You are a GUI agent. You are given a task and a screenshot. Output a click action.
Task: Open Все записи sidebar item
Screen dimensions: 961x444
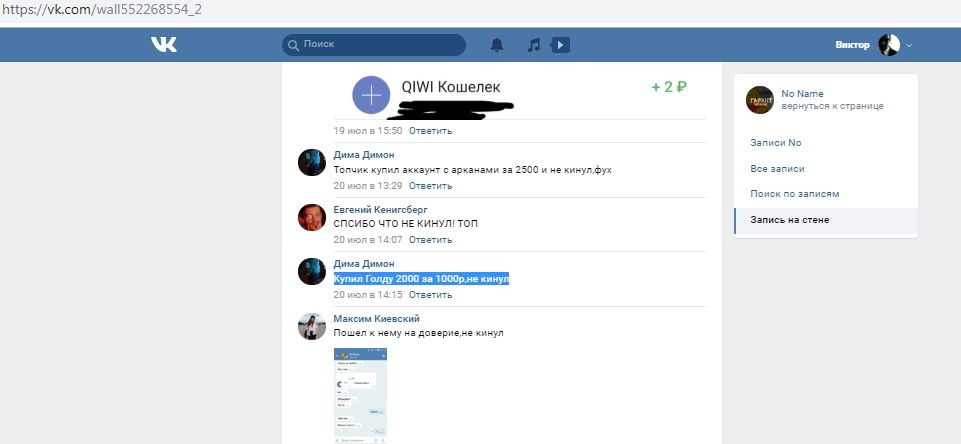click(x=777, y=169)
